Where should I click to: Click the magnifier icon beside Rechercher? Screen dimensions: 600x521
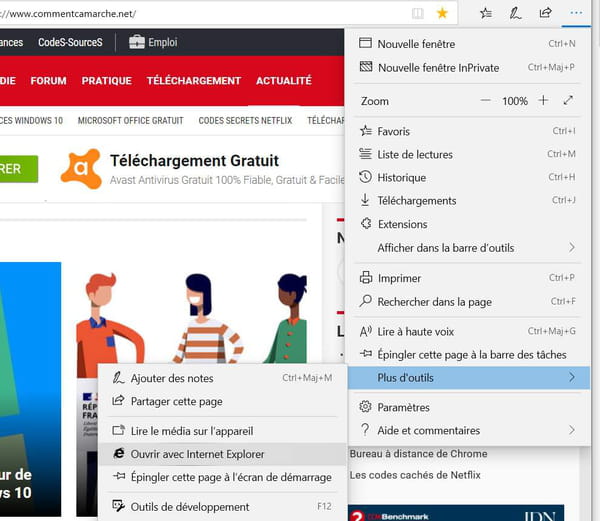[365, 301]
